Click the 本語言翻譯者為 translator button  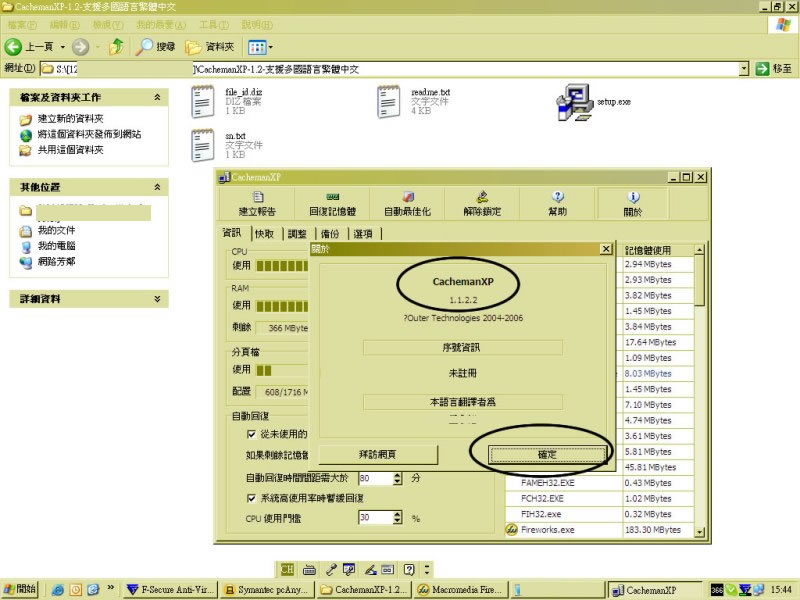[x=462, y=402]
